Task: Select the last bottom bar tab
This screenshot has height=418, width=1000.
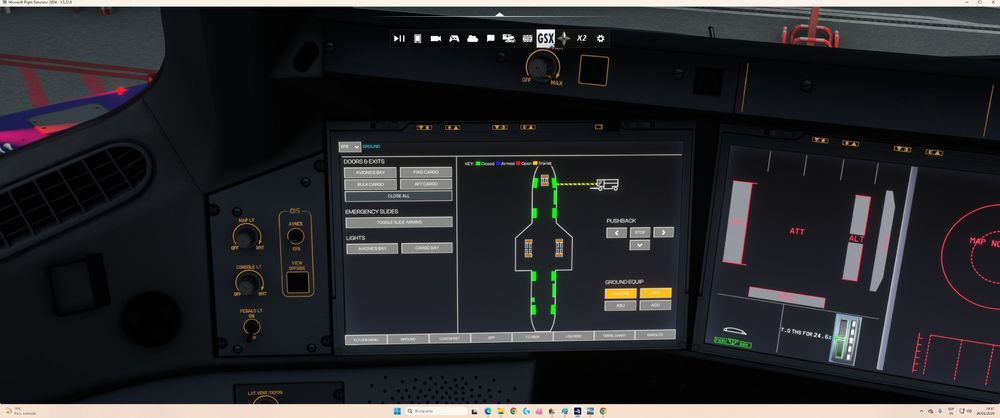Action: tap(655, 334)
